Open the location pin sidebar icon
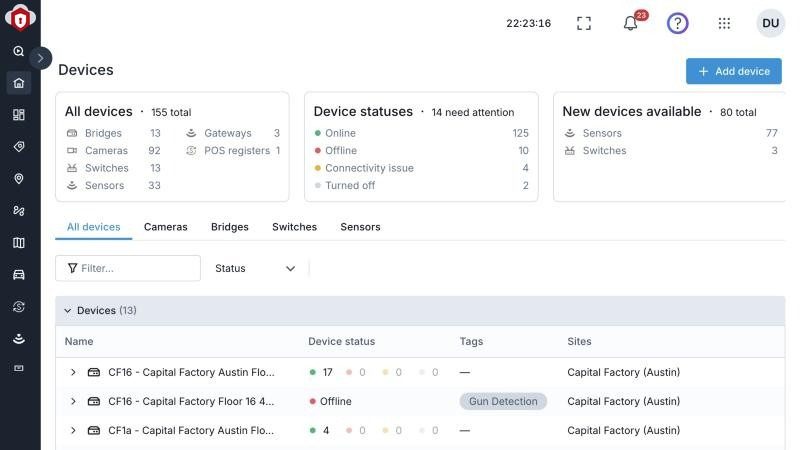Image resolution: width=800 pixels, height=450 pixels. pyautogui.click(x=19, y=179)
